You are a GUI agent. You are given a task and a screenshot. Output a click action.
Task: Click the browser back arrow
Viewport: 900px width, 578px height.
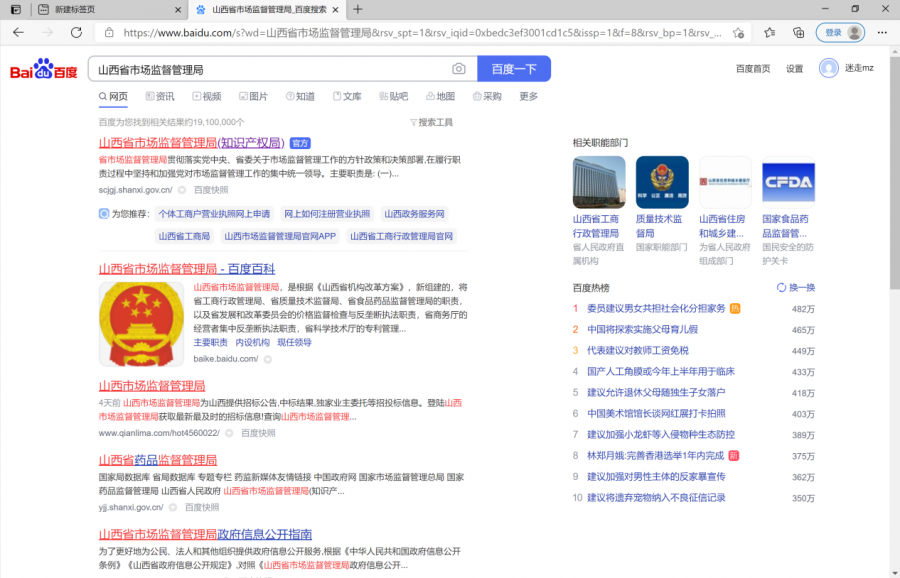[x=18, y=33]
